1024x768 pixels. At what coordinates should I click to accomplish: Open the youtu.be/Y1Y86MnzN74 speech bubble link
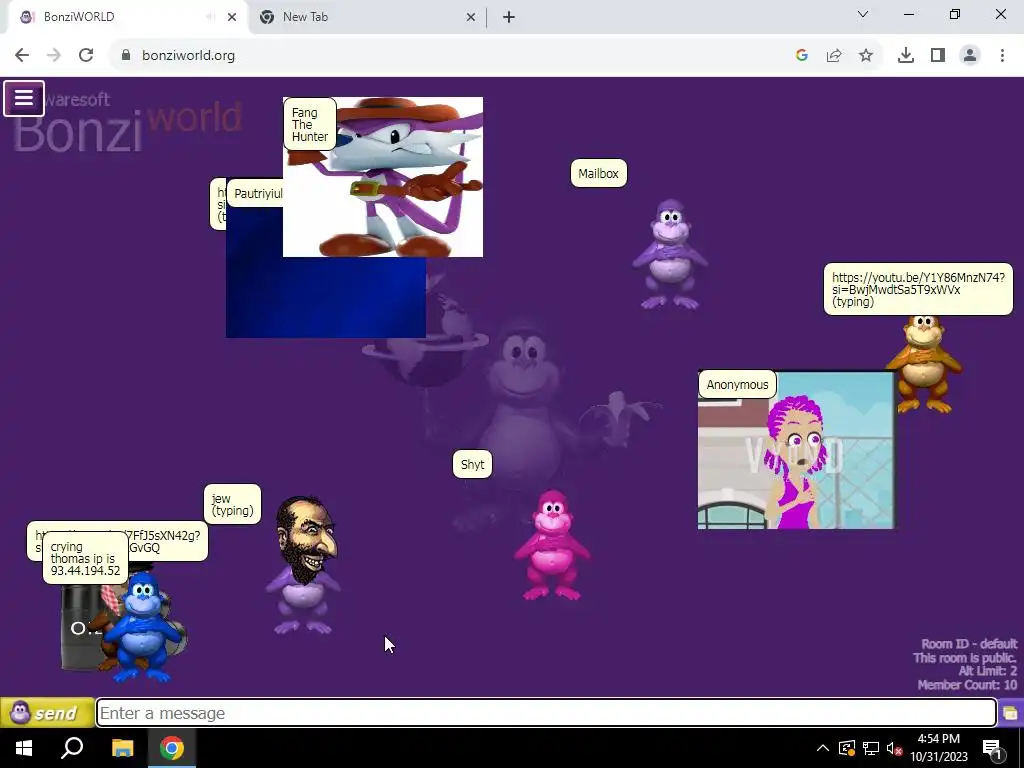pyautogui.click(x=918, y=289)
